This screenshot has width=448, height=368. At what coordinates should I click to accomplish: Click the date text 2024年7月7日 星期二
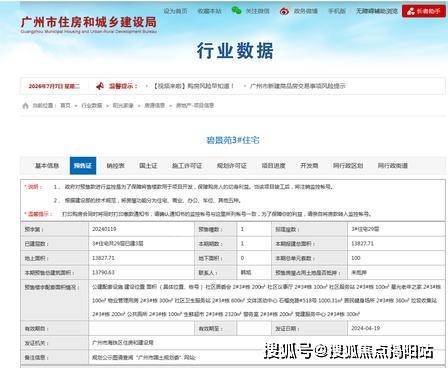(x=54, y=86)
